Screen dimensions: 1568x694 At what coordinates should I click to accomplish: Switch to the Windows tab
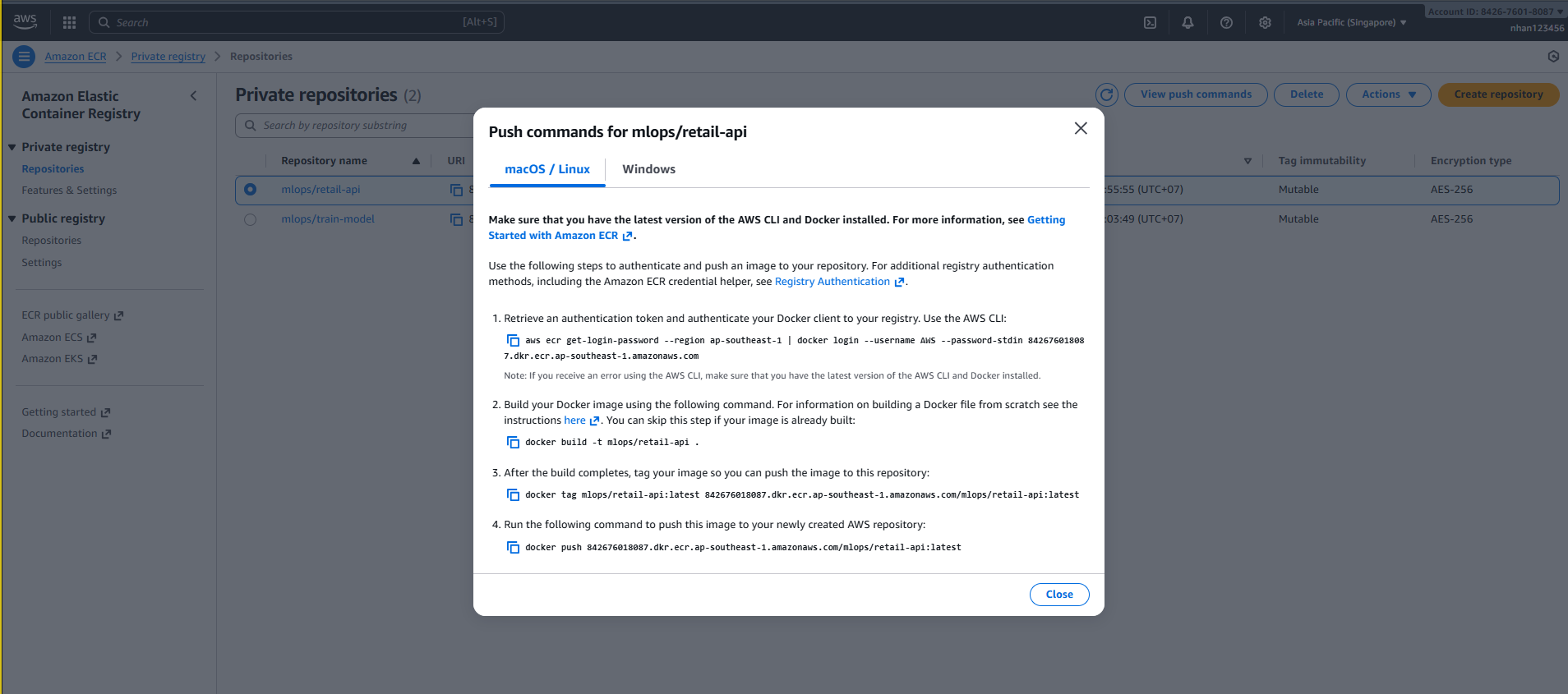[x=648, y=169]
